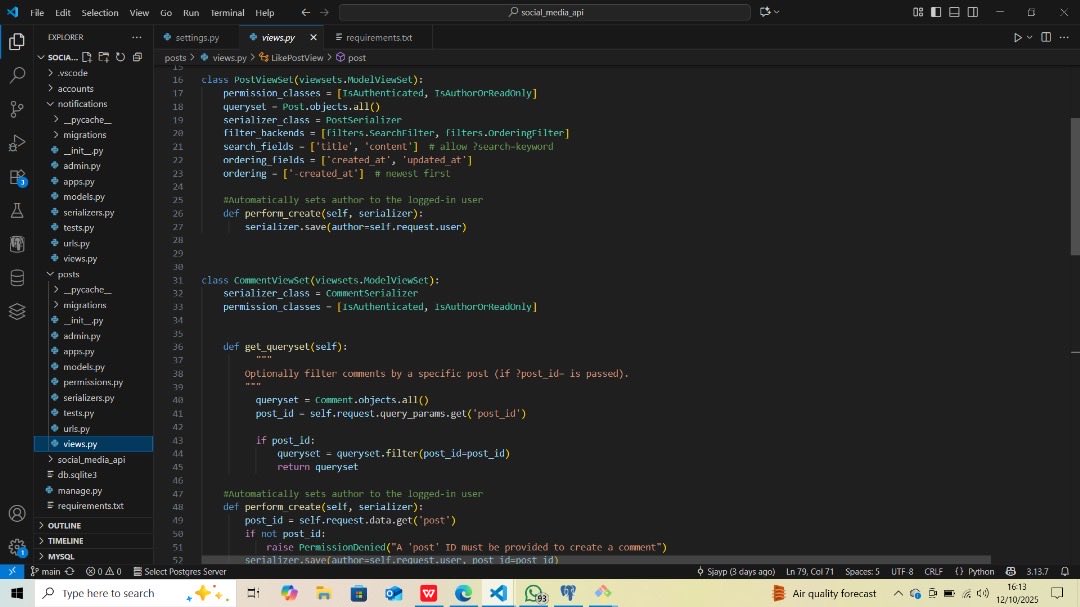Open the Help menu
The image size is (1080, 607).
(264, 12)
